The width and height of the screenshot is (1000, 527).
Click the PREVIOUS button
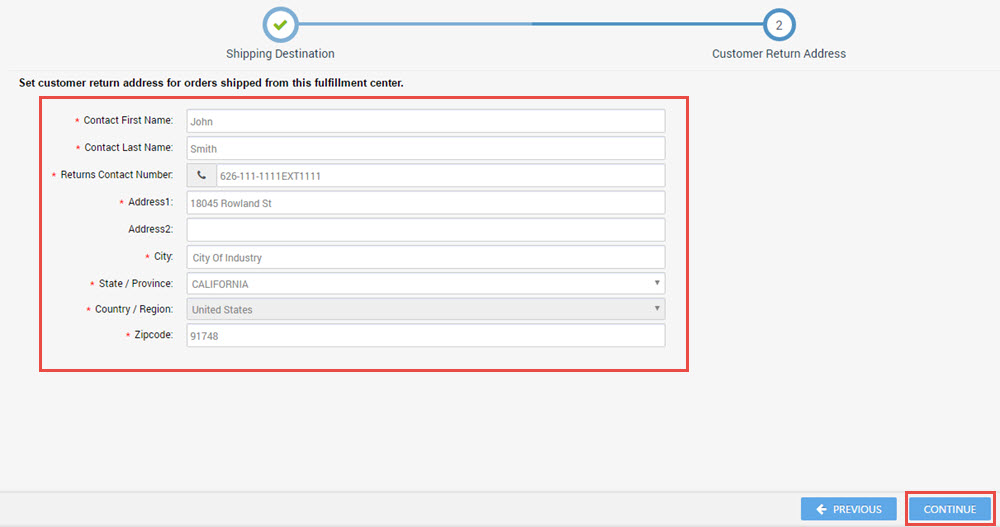848,509
